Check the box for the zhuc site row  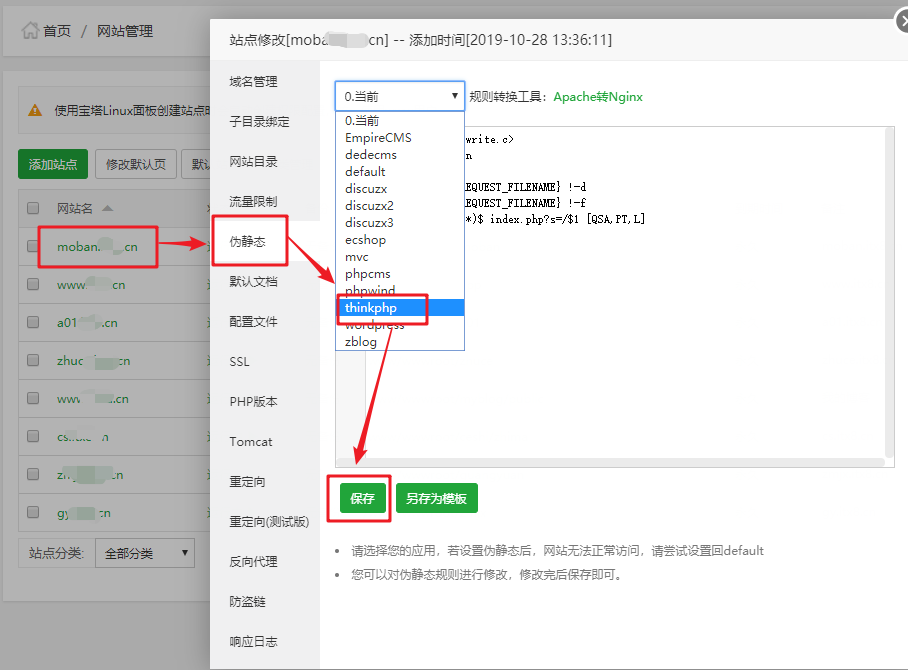click(x=33, y=360)
